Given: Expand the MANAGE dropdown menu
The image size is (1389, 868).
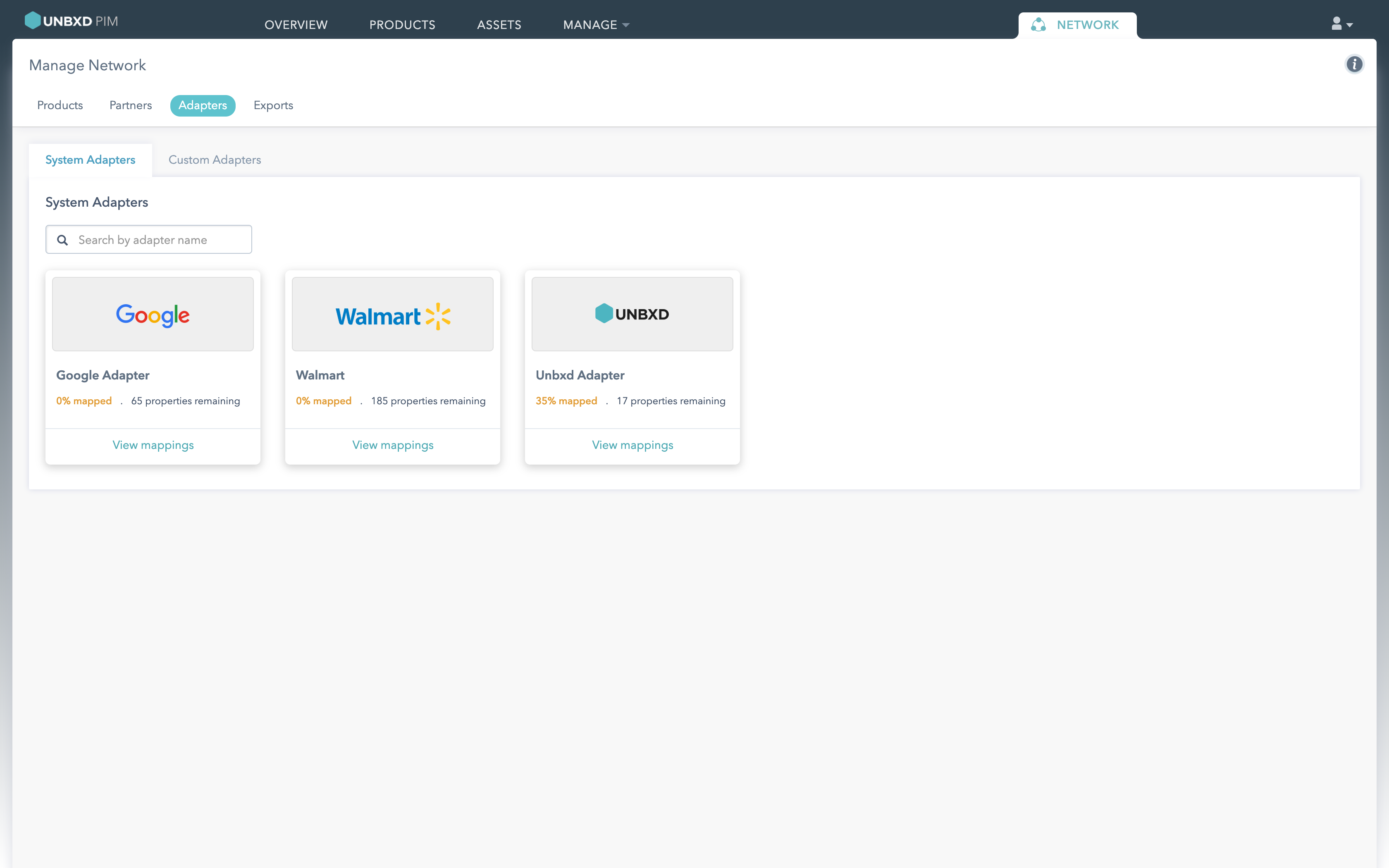Looking at the screenshot, I should (597, 25).
